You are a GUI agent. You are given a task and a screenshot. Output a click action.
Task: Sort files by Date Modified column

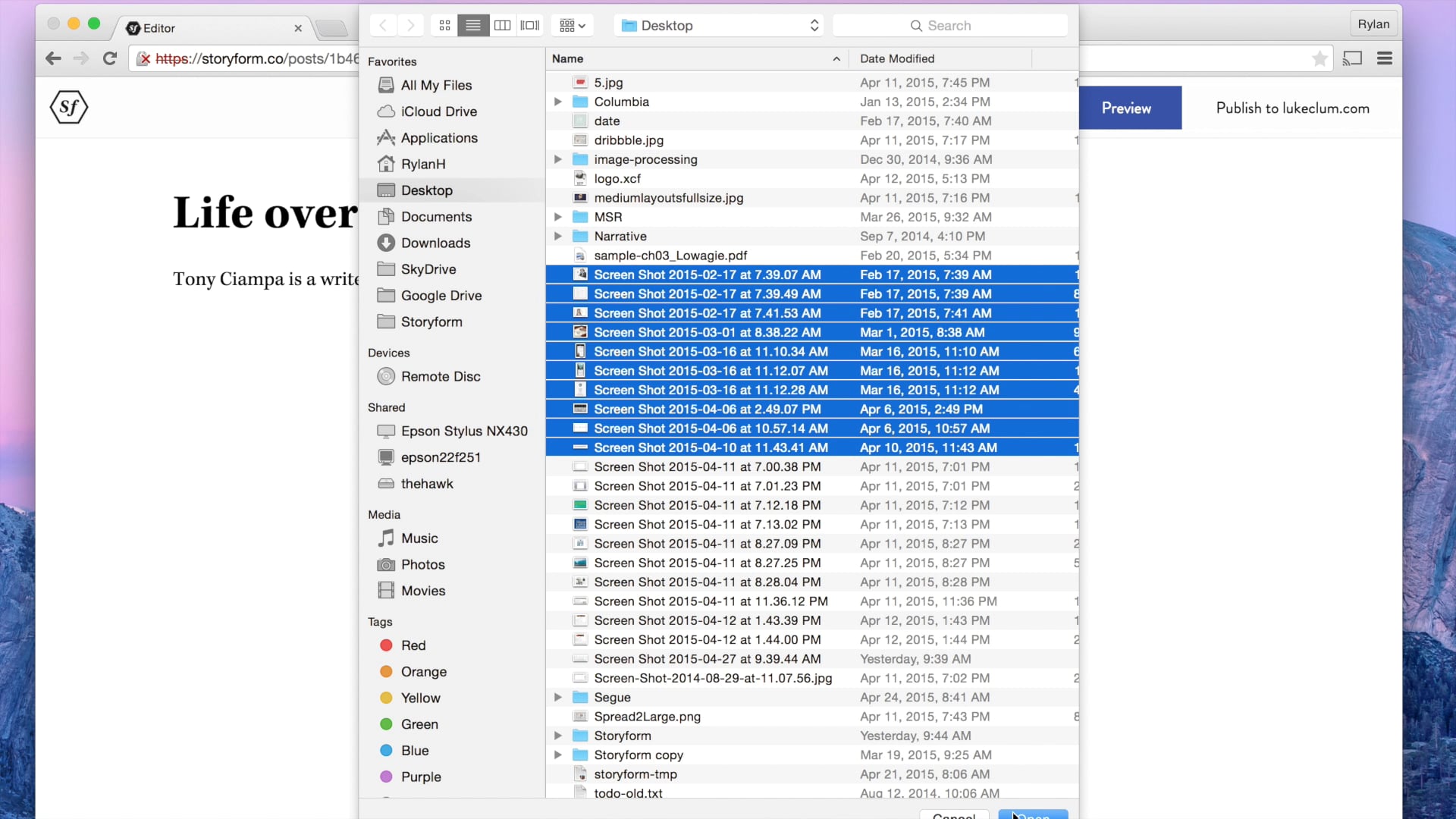(x=940, y=59)
